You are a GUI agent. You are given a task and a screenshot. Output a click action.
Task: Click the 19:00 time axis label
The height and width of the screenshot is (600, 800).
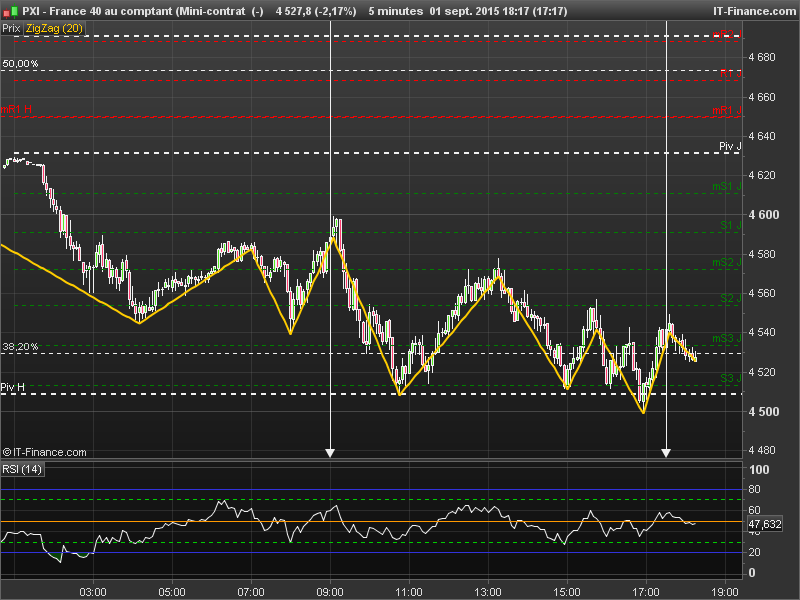(x=725, y=592)
